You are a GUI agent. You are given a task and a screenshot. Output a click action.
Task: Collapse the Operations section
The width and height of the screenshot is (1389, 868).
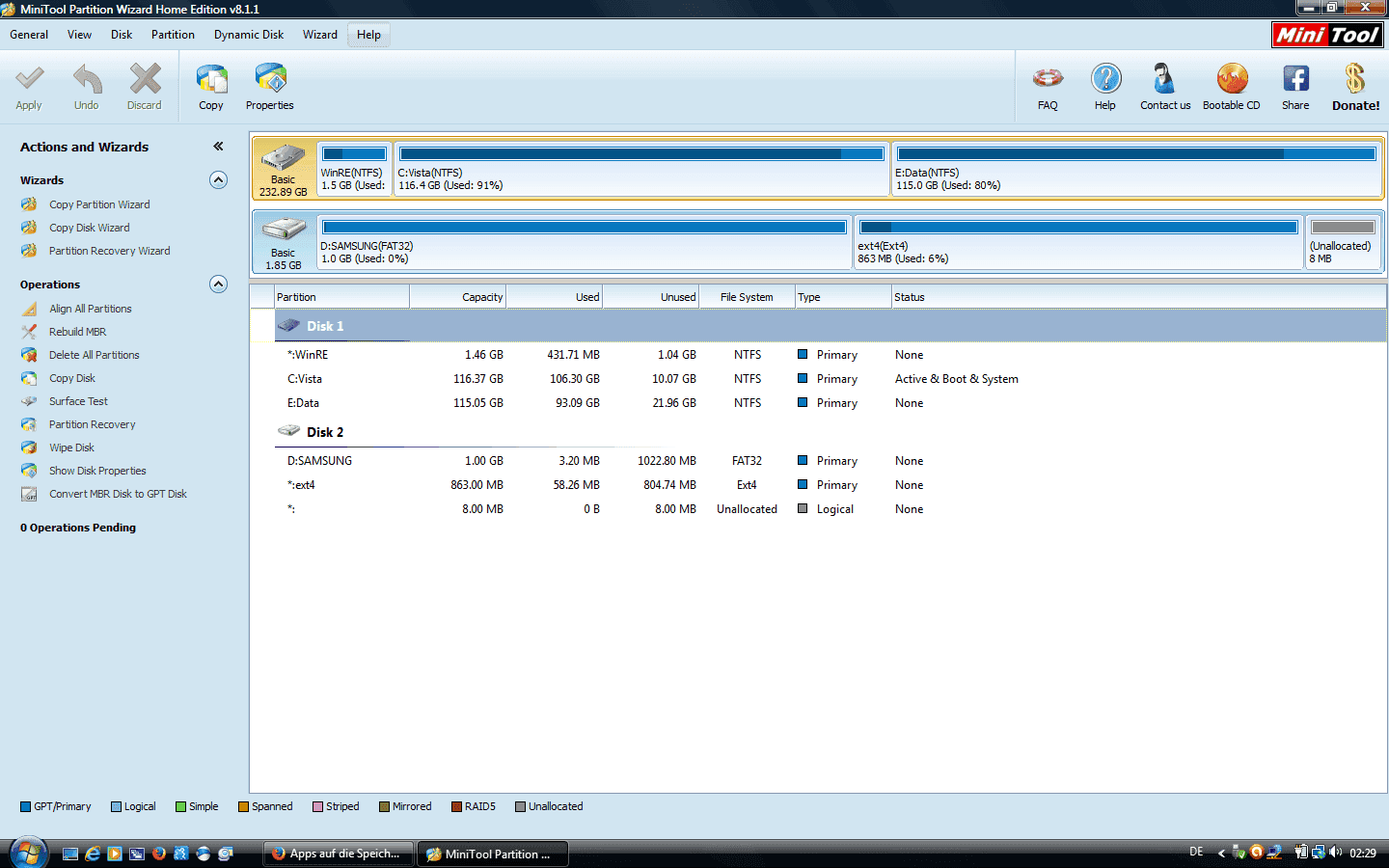click(219, 285)
